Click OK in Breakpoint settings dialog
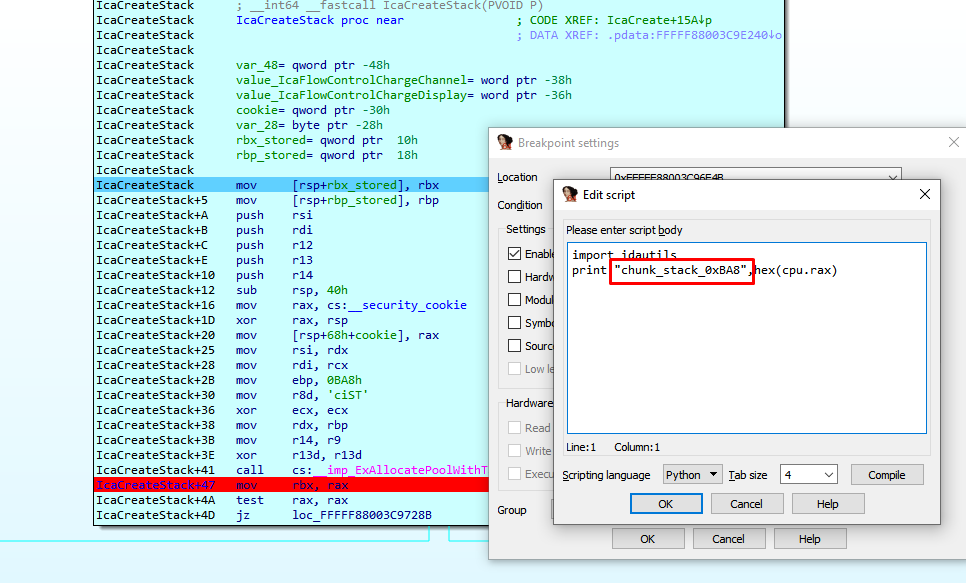The width and height of the screenshot is (966, 583). point(647,539)
